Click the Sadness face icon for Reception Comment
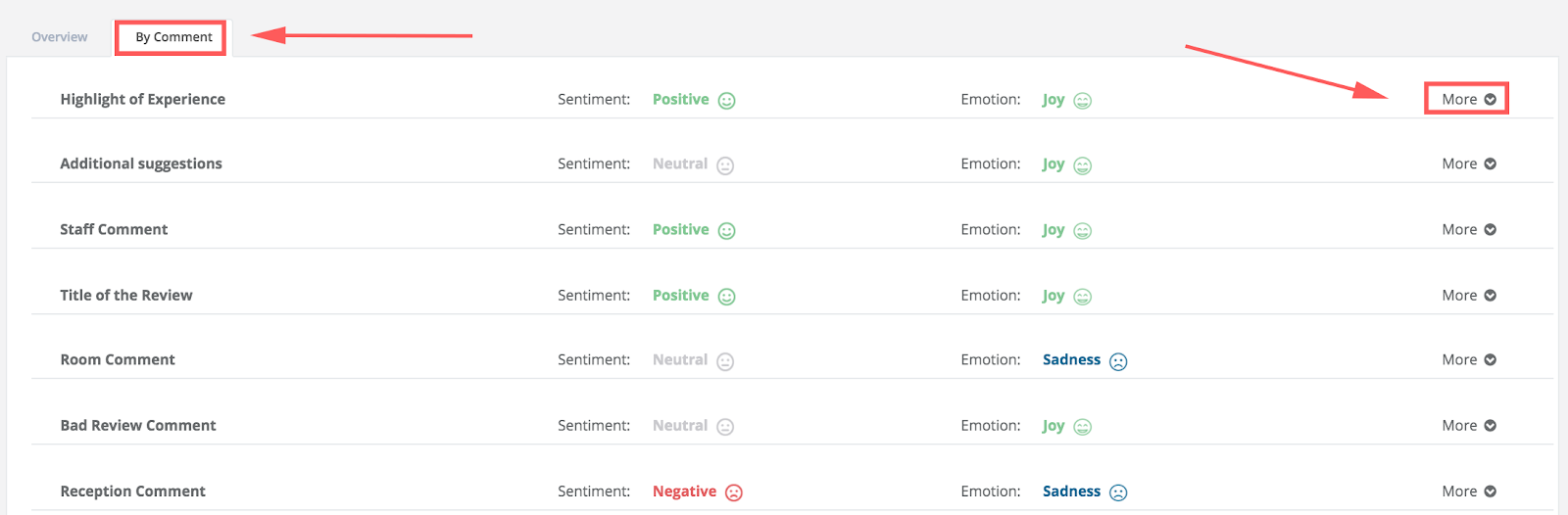This screenshot has height=515, width=1568. 1118,492
